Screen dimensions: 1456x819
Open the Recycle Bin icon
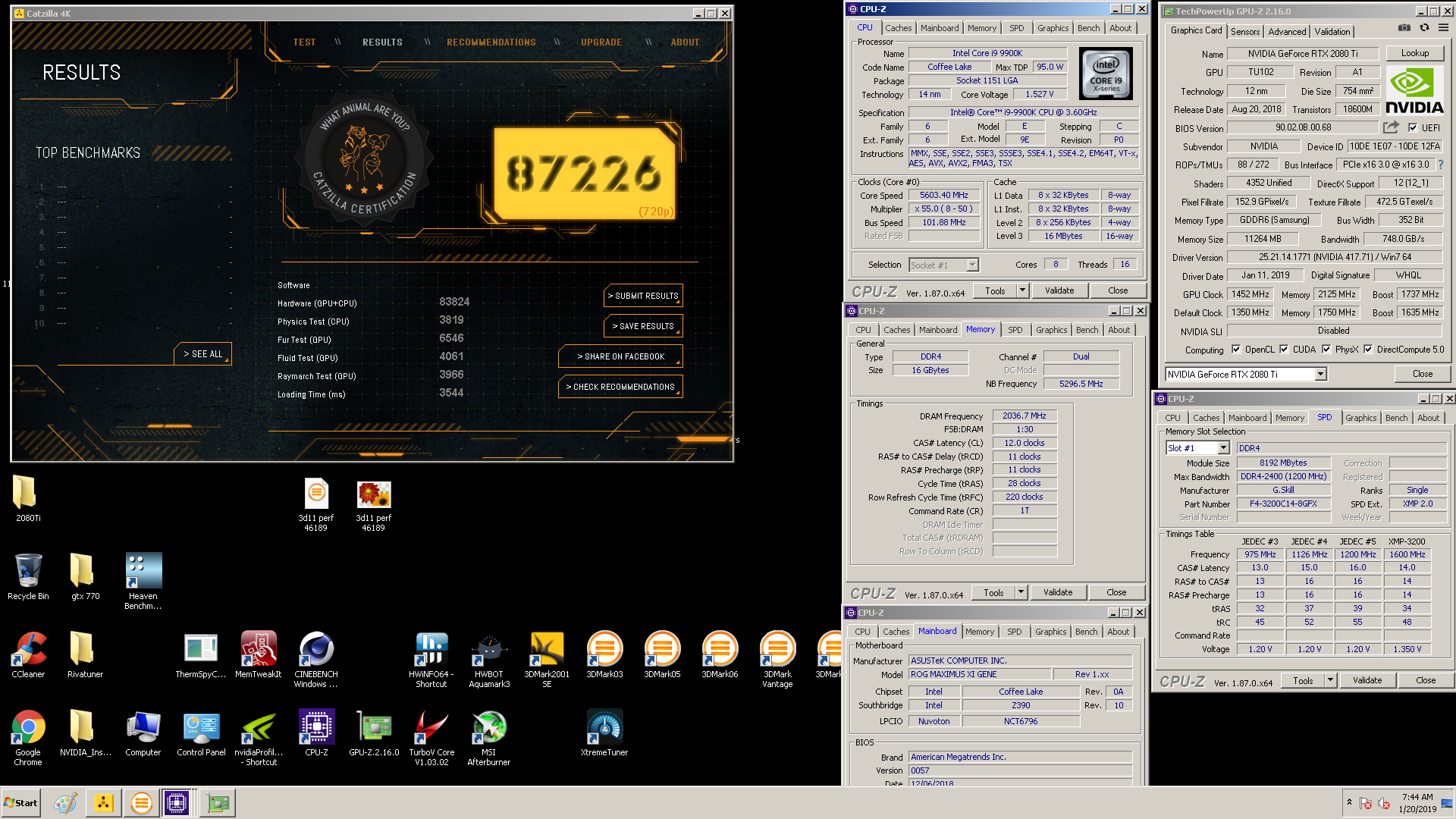28,576
